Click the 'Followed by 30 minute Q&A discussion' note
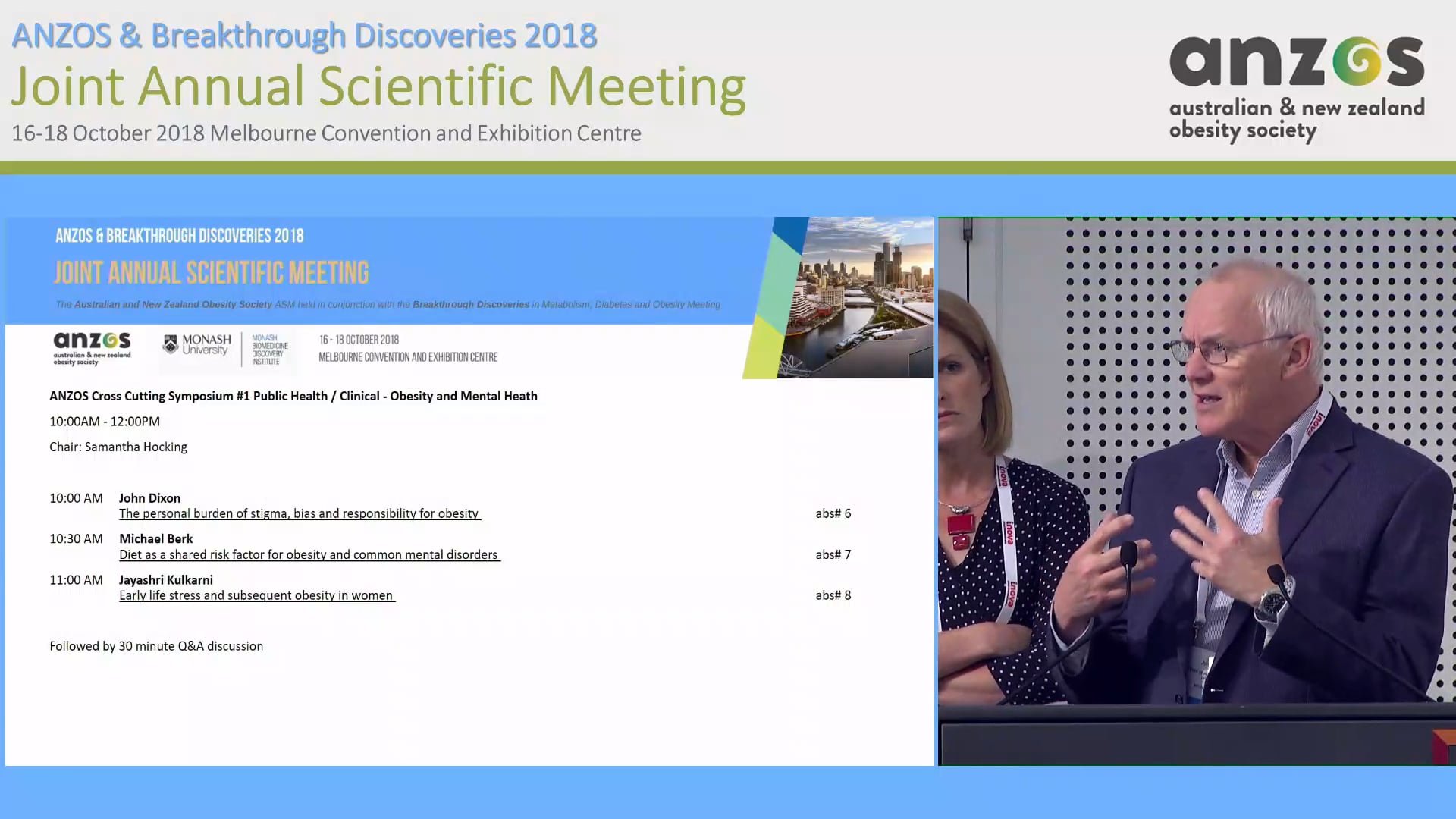The height and width of the screenshot is (819, 1456). [x=155, y=646]
